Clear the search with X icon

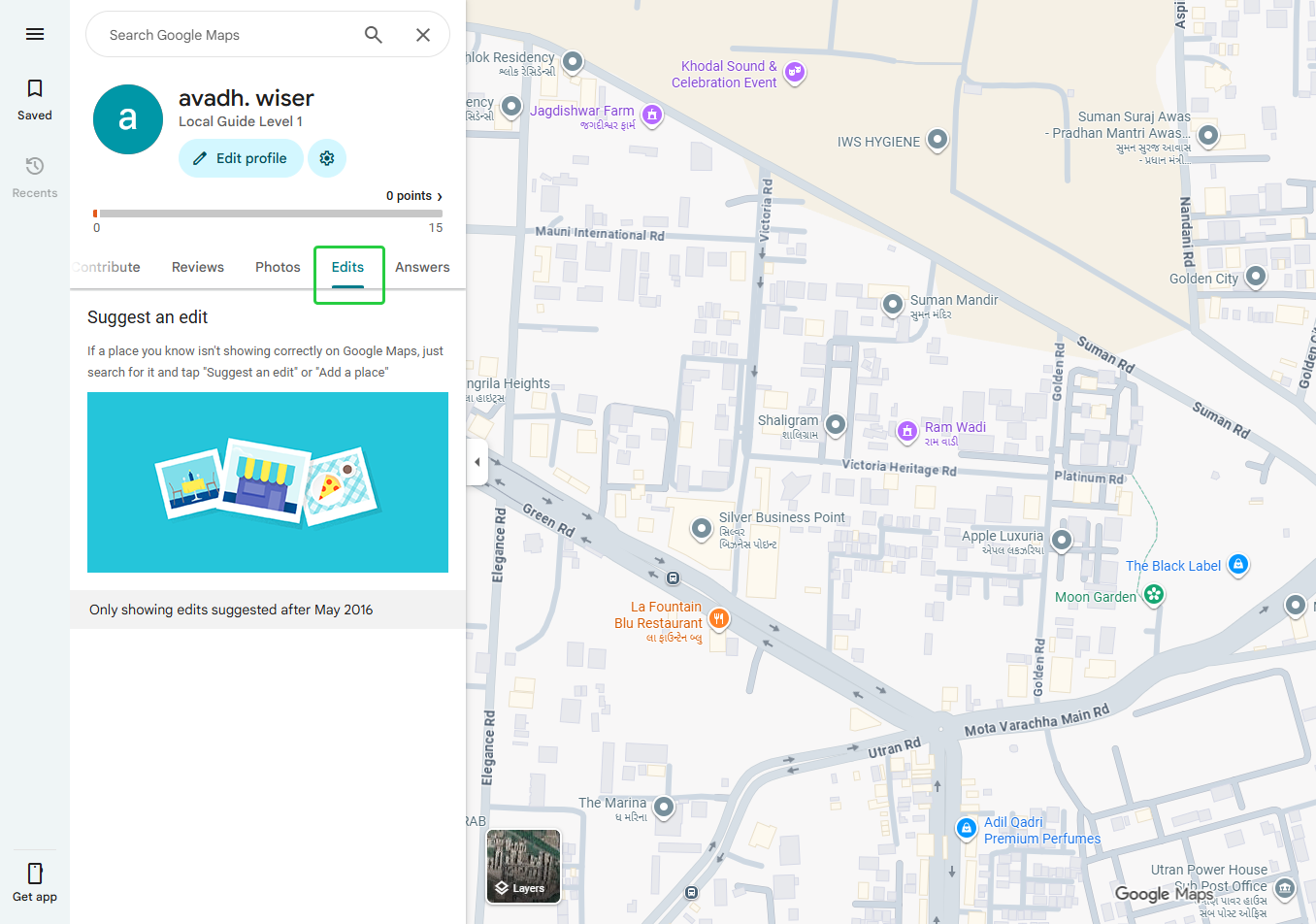coord(423,35)
